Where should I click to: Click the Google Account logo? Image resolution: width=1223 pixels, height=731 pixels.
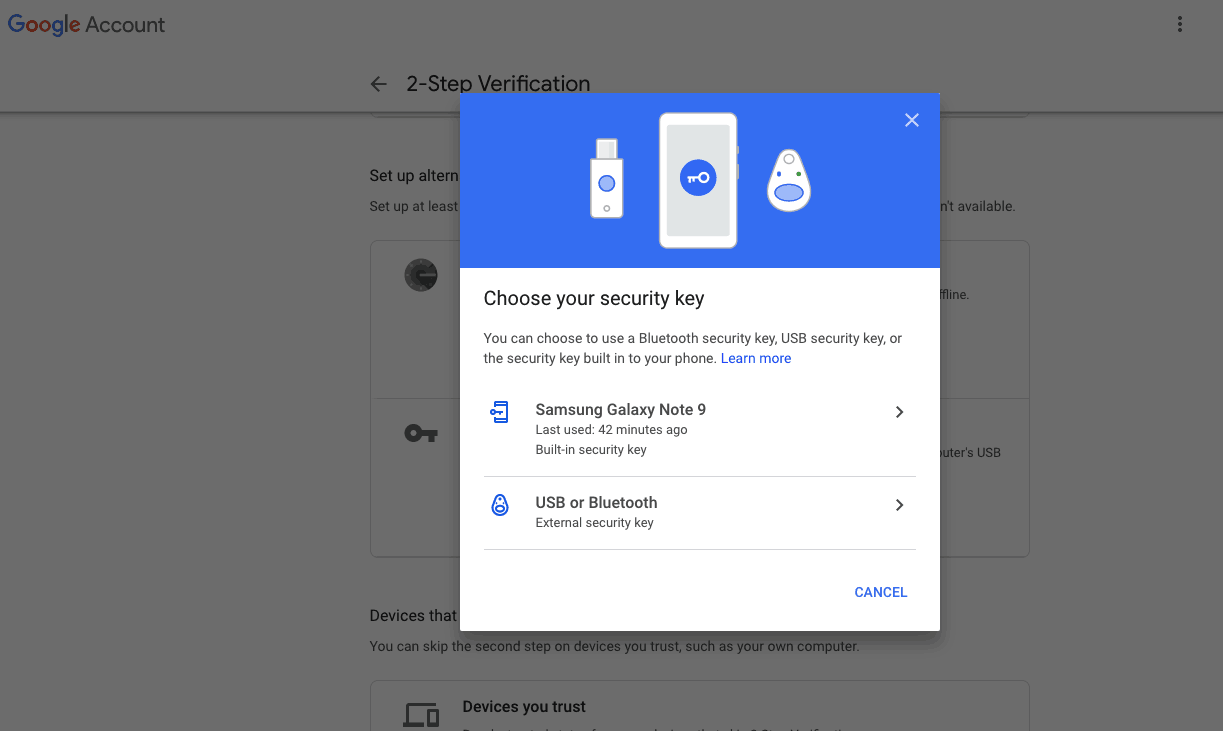pyautogui.click(x=87, y=25)
